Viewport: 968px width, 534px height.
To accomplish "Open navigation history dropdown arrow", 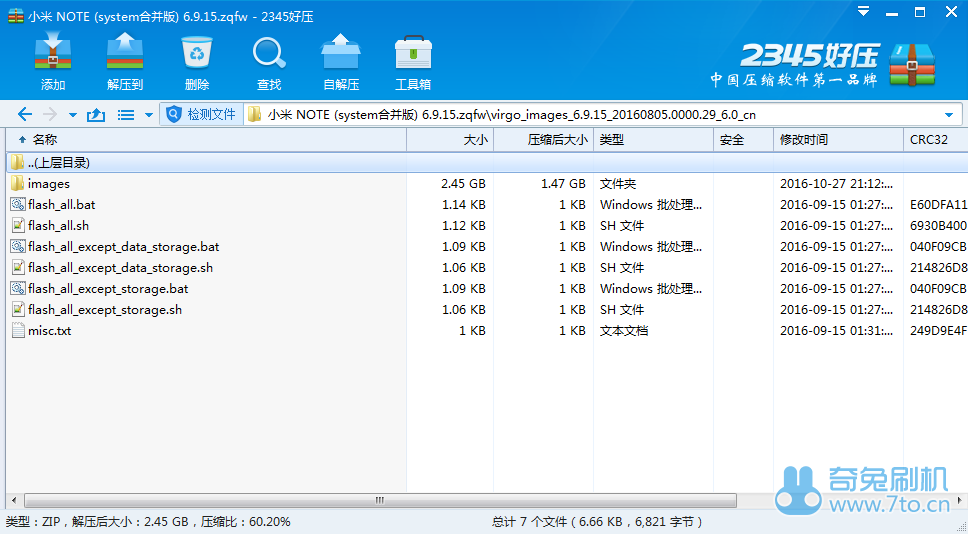I will click(x=73, y=115).
